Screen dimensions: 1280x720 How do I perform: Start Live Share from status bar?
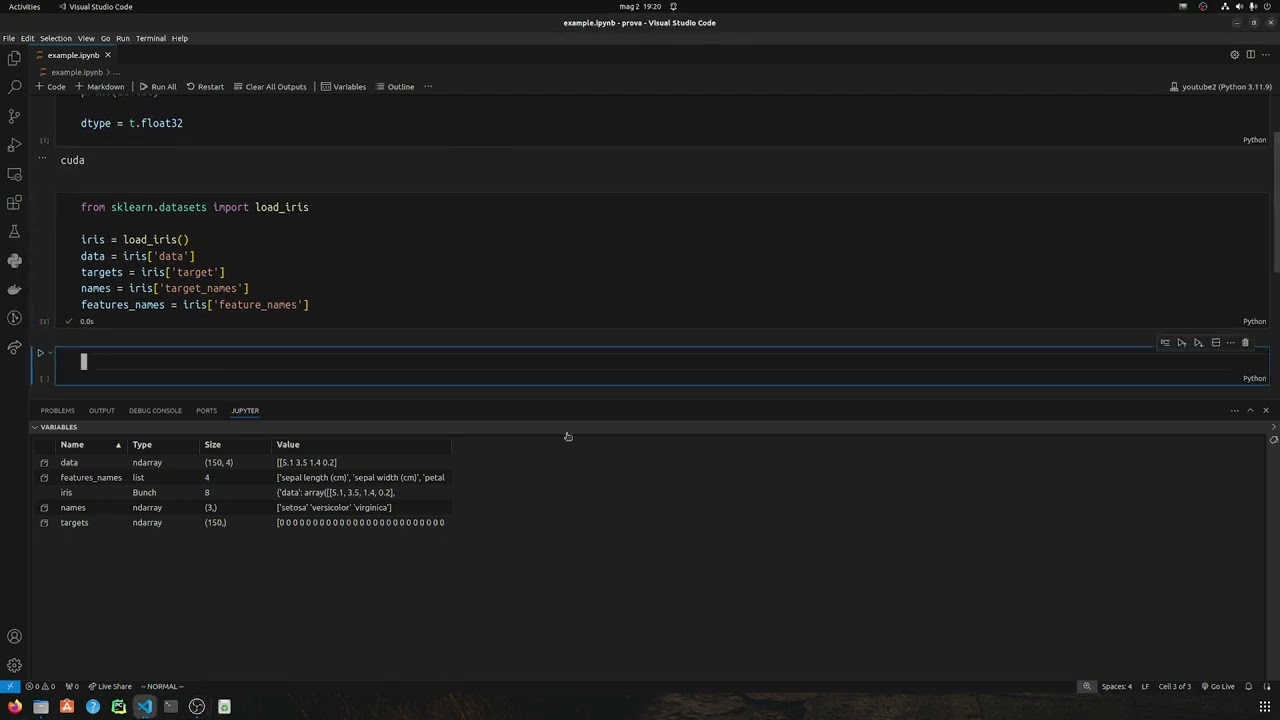click(x=110, y=686)
